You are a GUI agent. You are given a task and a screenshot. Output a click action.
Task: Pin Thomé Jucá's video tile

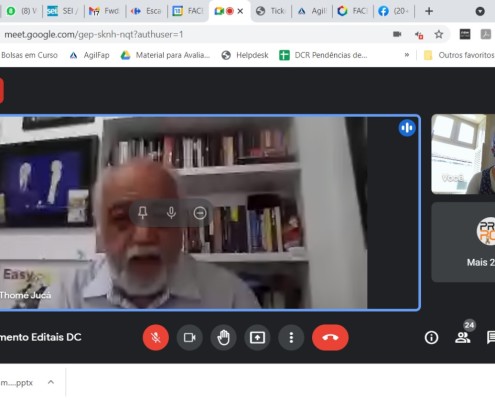(143, 213)
